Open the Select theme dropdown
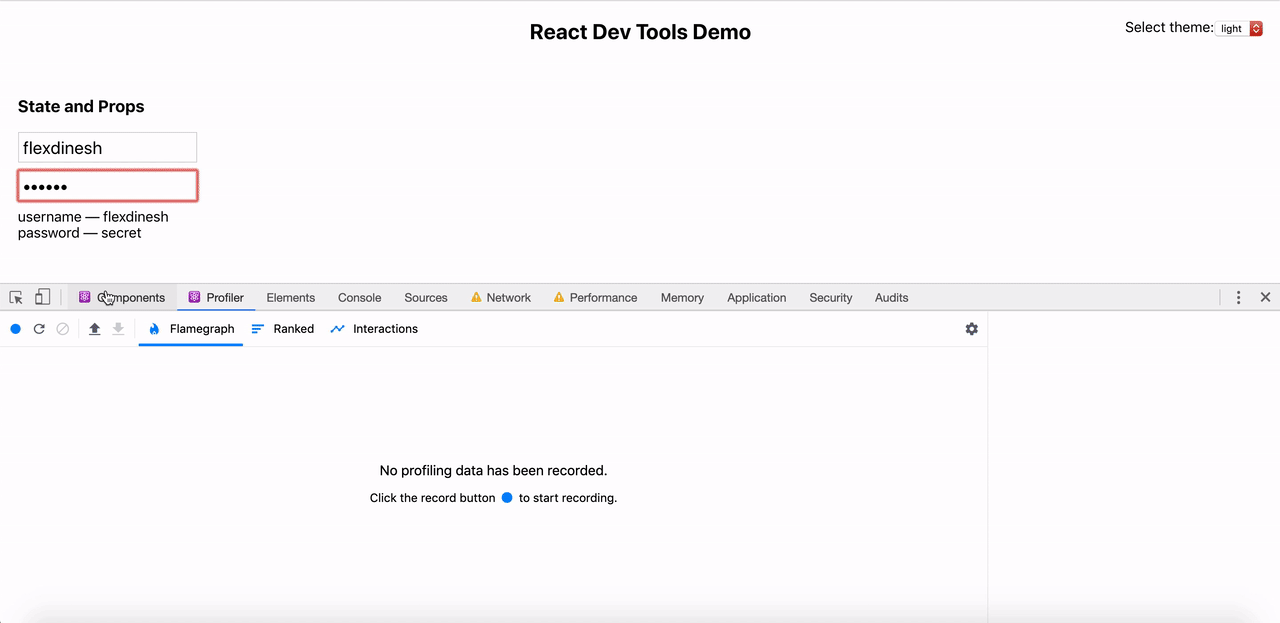1280x623 pixels. pyautogui.click(x=1240, y=29)
